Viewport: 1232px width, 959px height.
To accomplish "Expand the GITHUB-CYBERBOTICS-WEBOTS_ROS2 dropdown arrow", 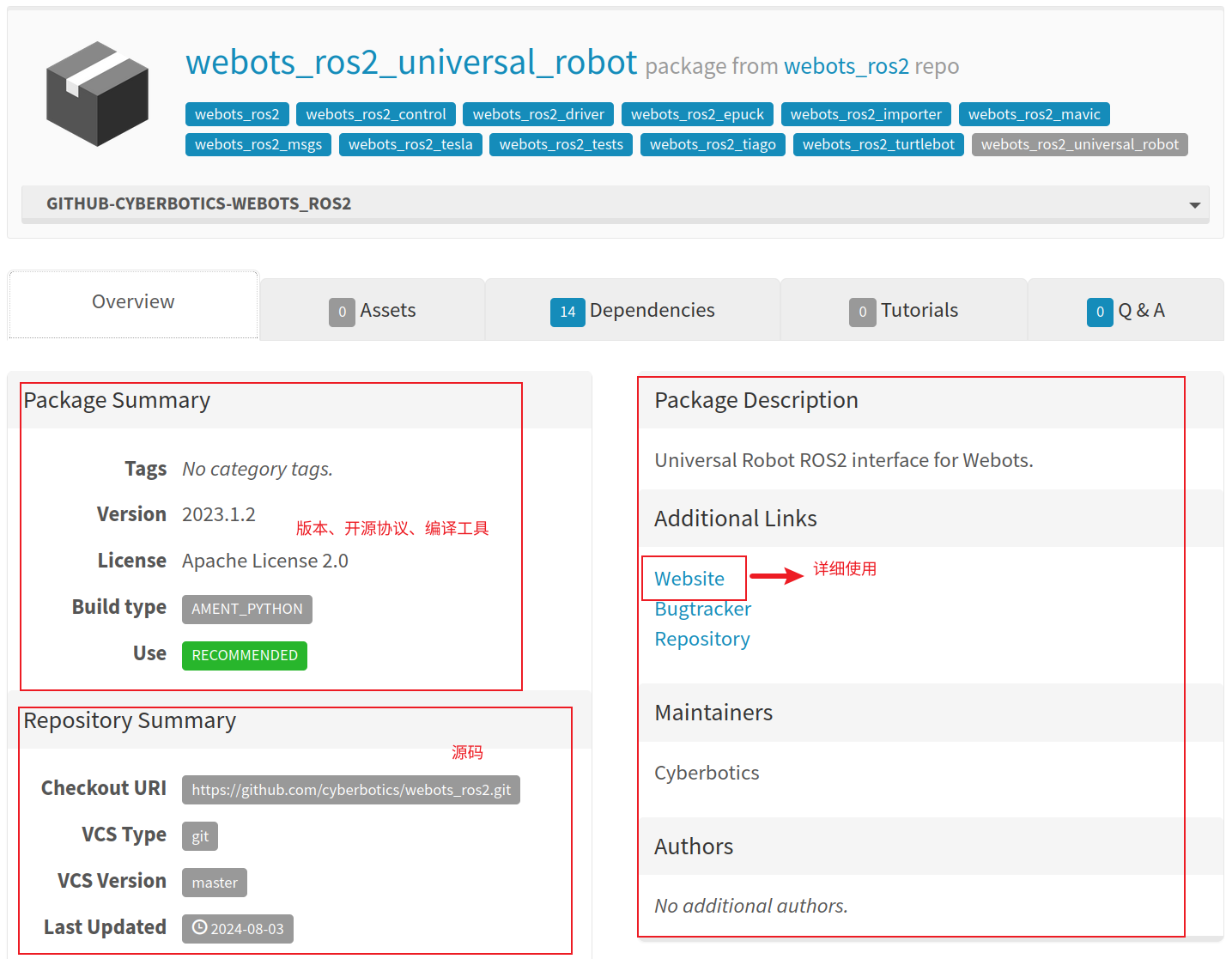I will pyautogui.click(x=1194, y=204).
